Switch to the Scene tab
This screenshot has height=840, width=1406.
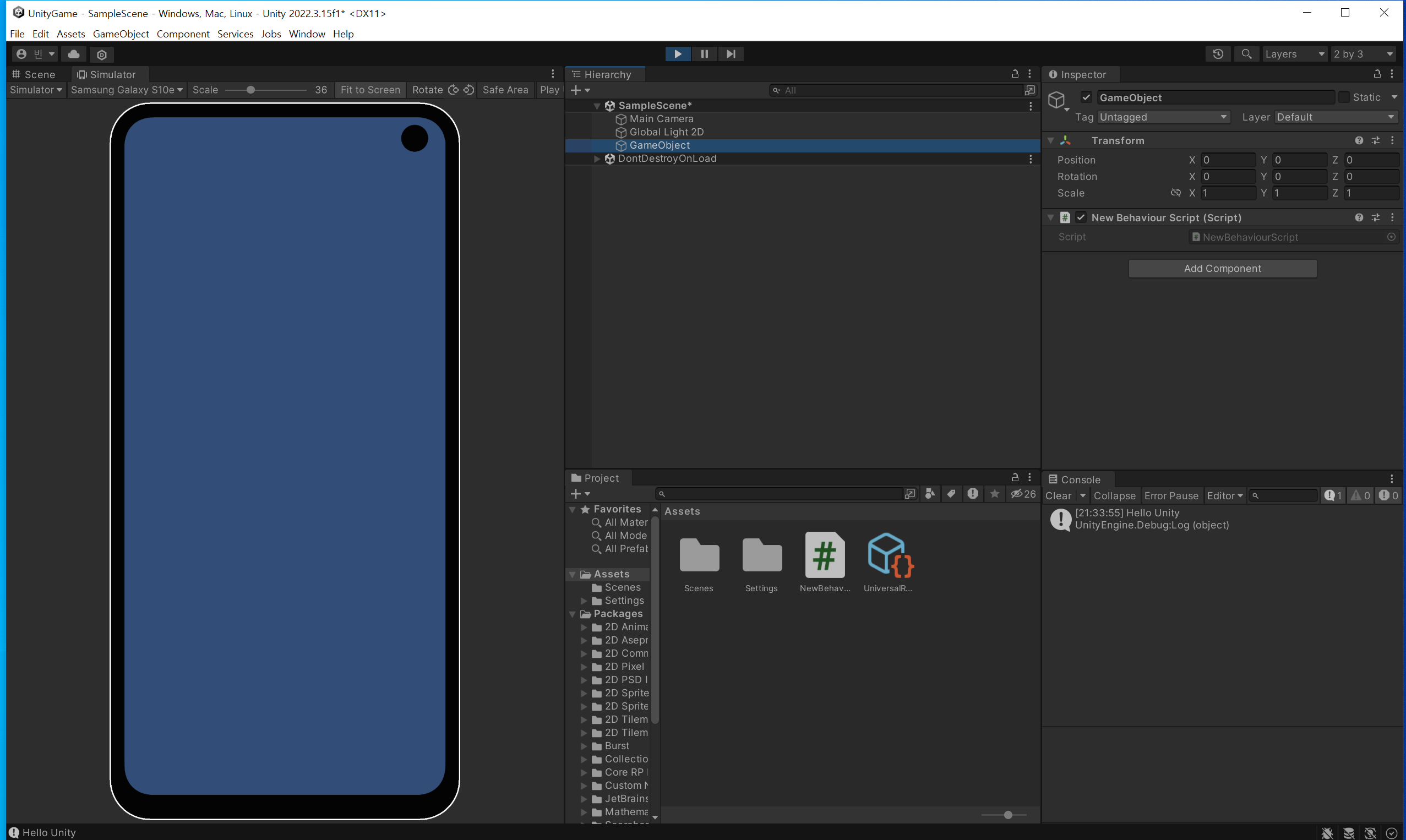click(x=34, y=74)
